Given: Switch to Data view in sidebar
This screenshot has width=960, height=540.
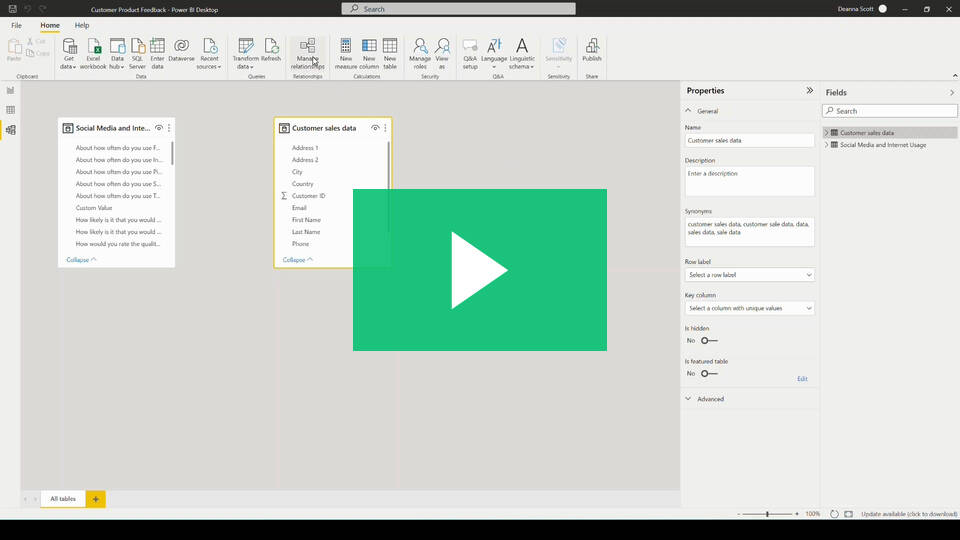Looking at the screenshot, I should point(10,110).
